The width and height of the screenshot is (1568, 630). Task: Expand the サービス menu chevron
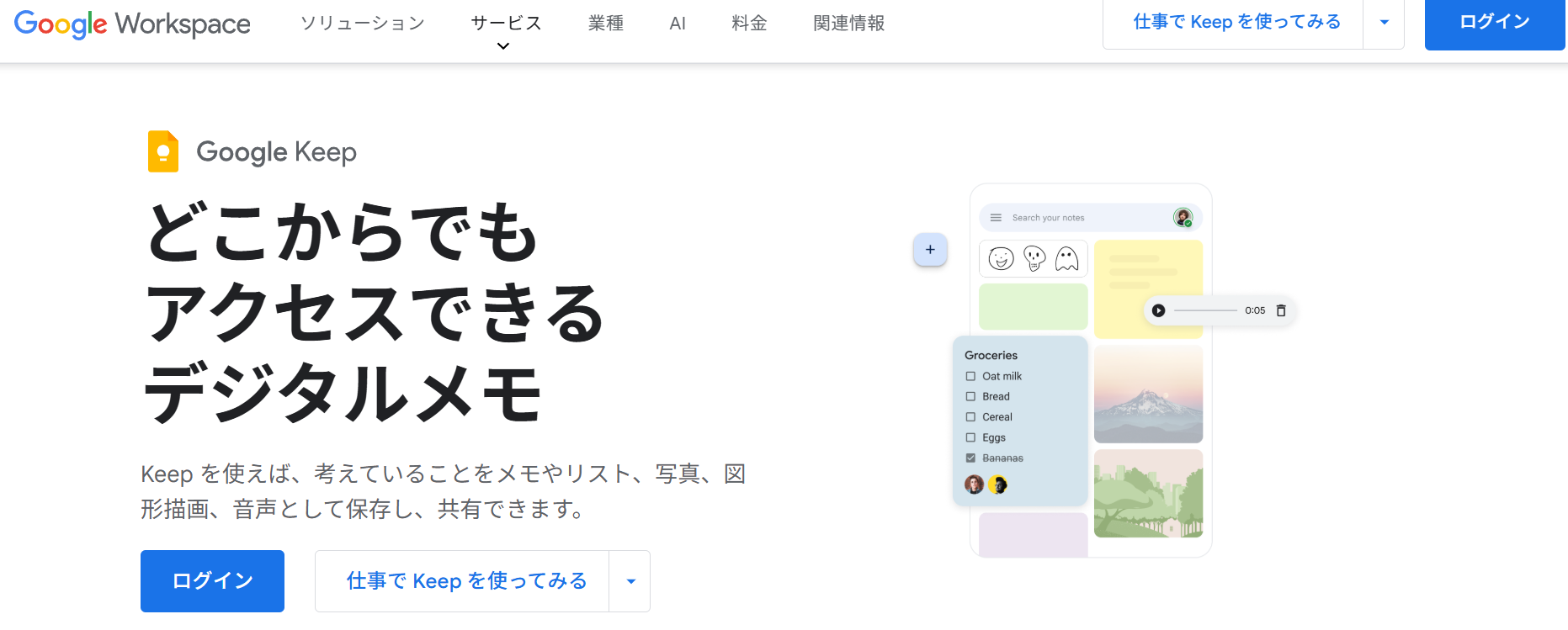pyautogui.click(x=503, y=46)
